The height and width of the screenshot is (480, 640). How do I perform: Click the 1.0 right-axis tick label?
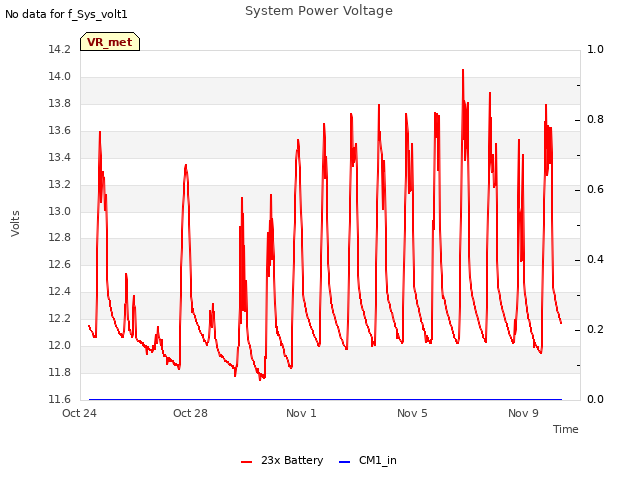pyautogui.click(x=595, y=49)
